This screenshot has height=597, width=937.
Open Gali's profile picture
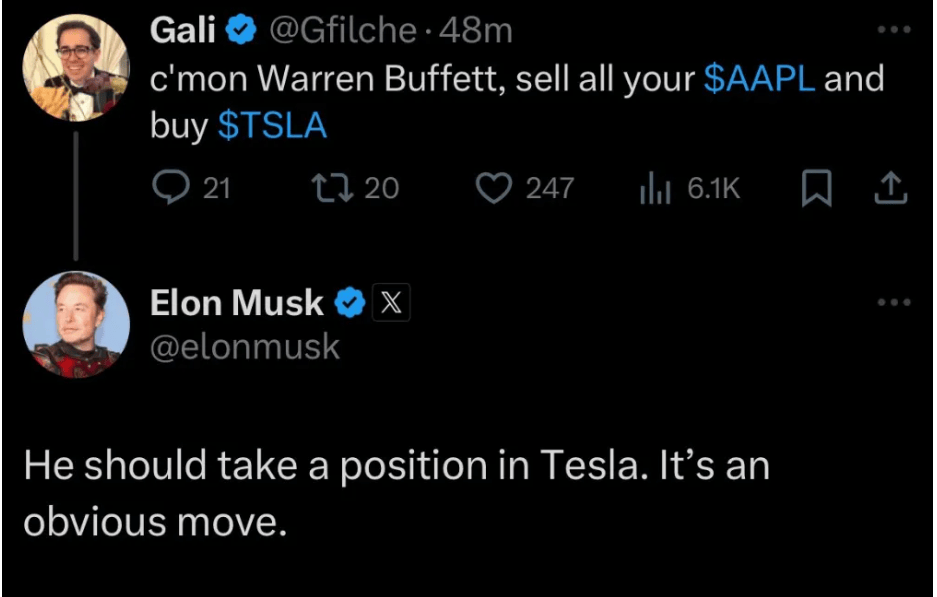click(75, 68)
